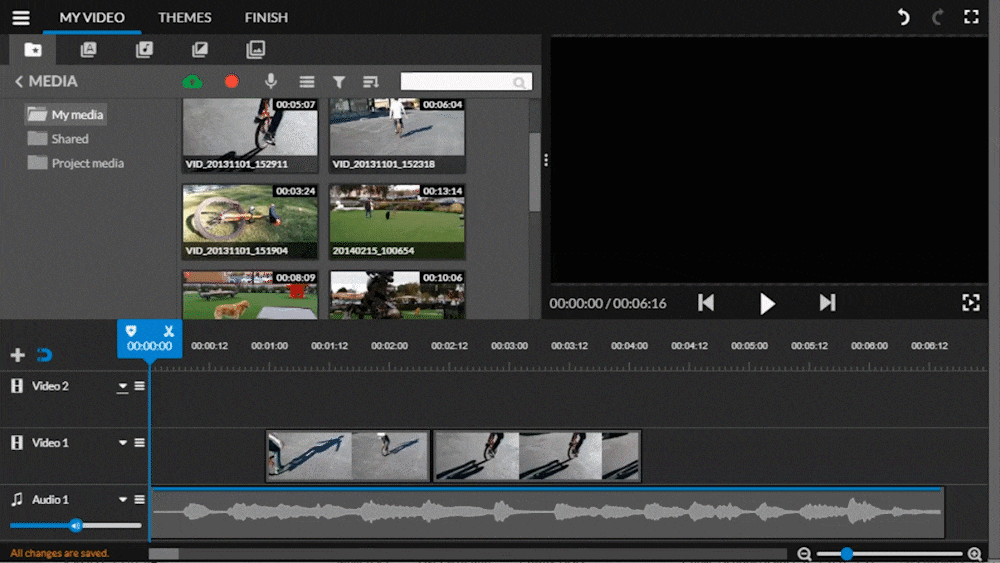Expand Video 2 track dropdown arrow
Screen dimensions: 1000x563
click(x=122, y=386)
